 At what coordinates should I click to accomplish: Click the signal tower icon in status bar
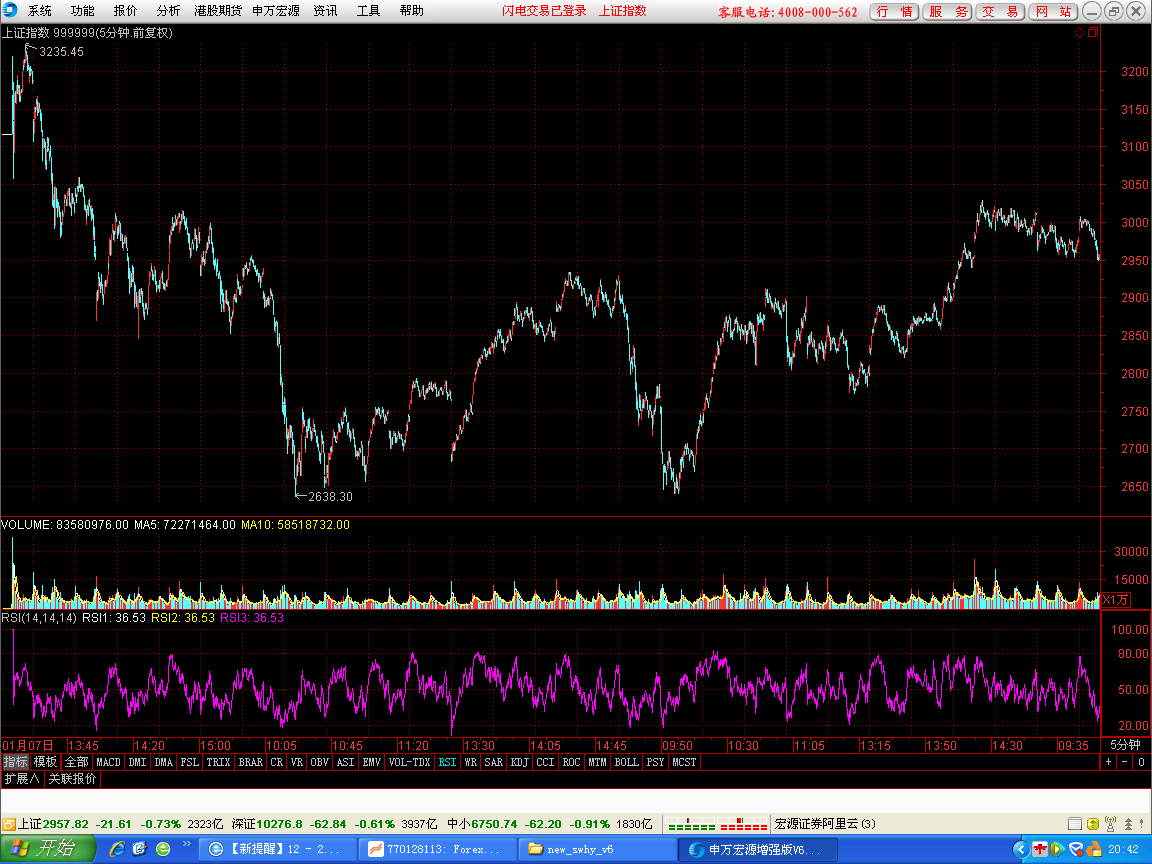coord(1110,824)
